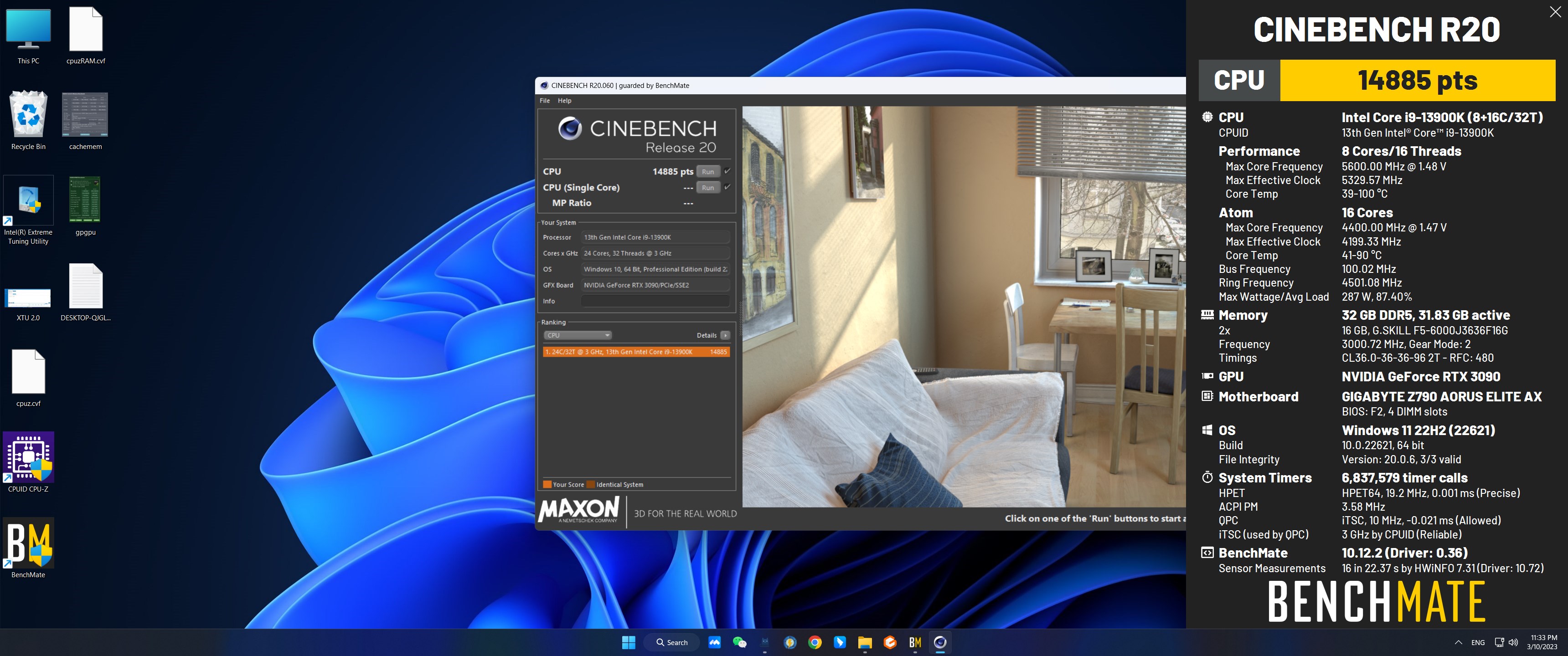Toggle the CPU Single Core test checkbox
Screen dimensions: 1568x656
tap(727, 187)
